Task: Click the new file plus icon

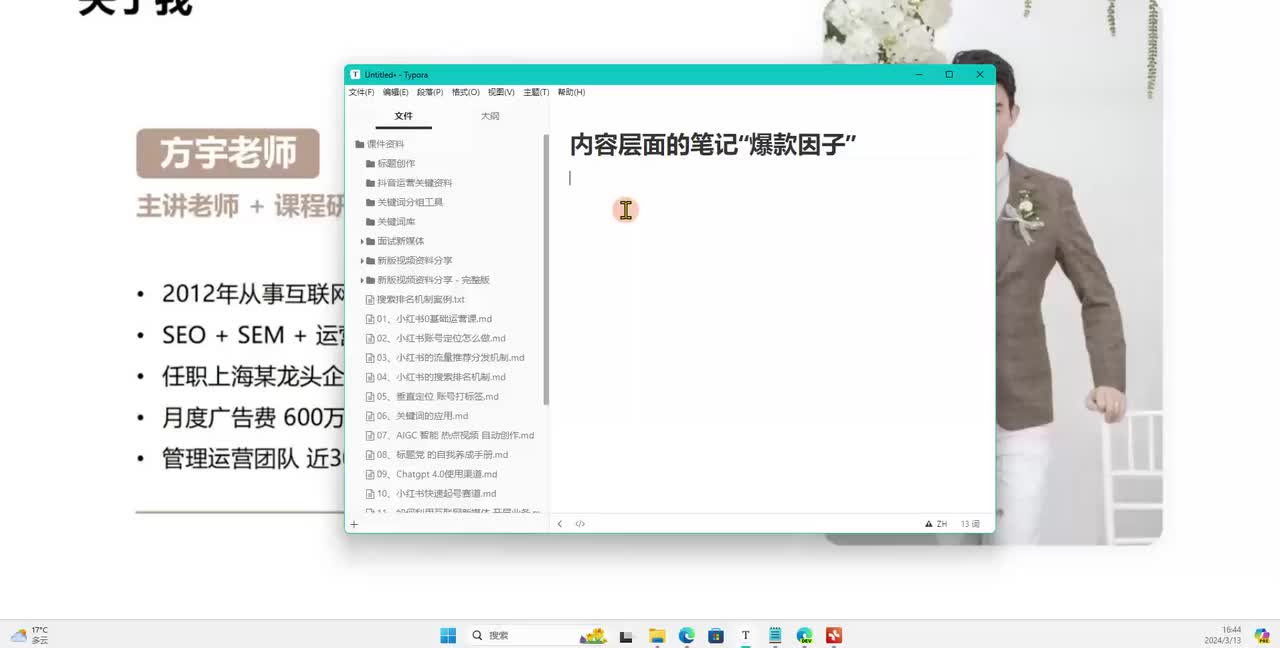Action: [x=354, y=524]
